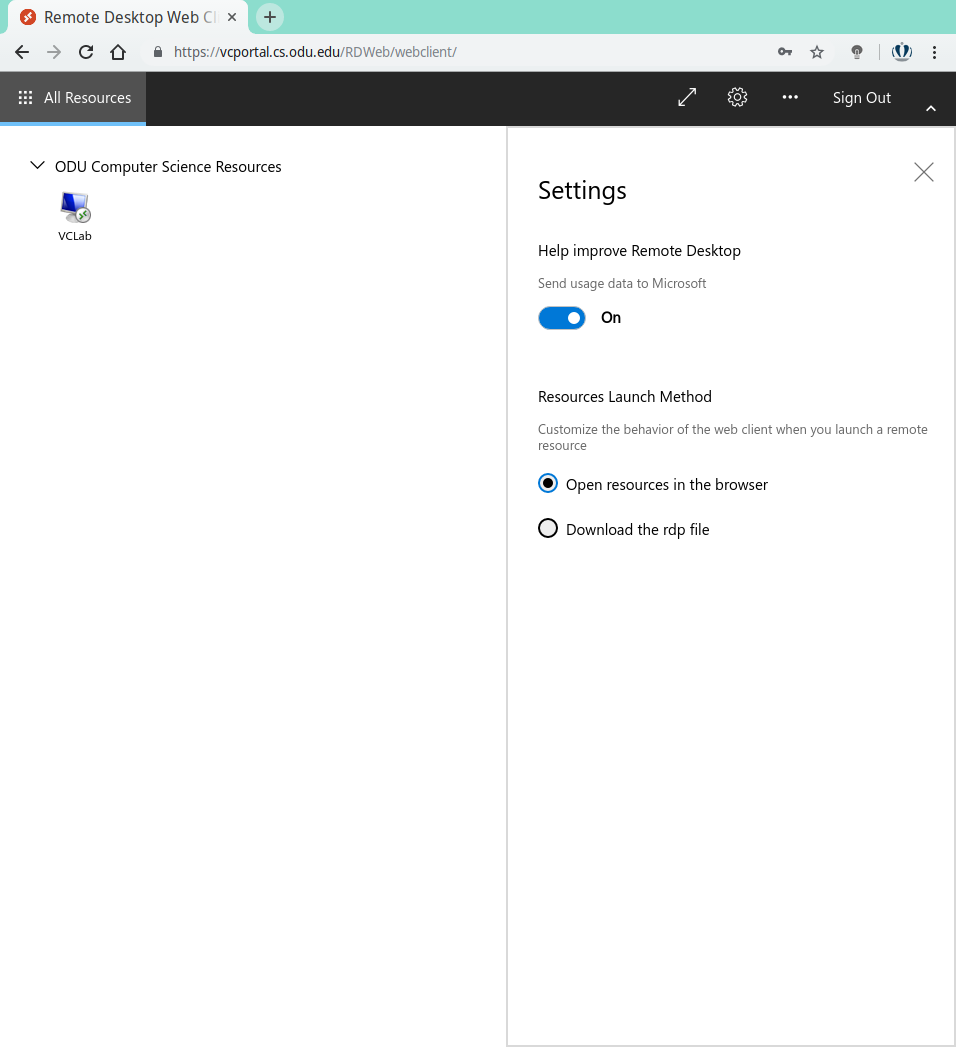Screen dimensions: 956x1047
Task: Click Send usage data to Microsoft text
Action: click(x=622, y=284)
